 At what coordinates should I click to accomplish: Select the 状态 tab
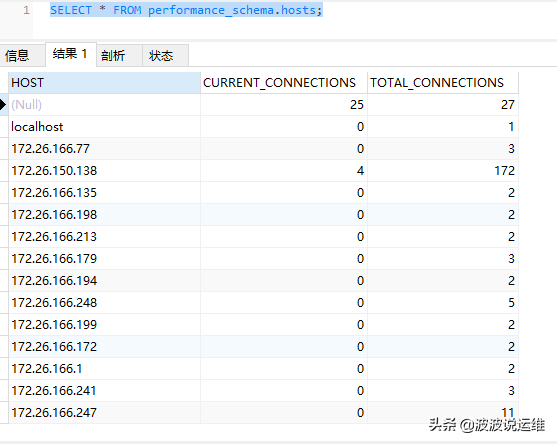[x=165, y=55]
